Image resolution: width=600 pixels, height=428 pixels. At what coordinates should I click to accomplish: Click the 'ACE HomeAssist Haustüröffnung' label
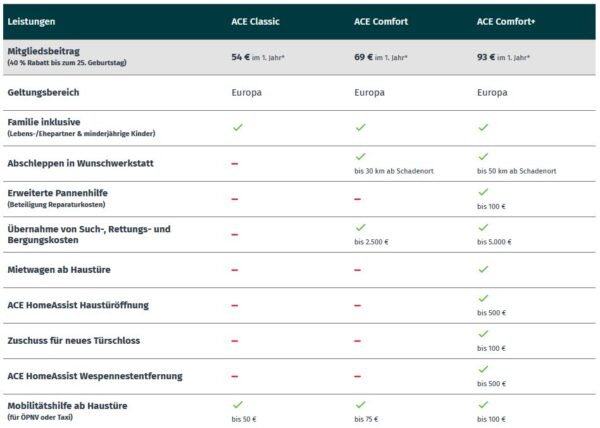pos(78,306)
